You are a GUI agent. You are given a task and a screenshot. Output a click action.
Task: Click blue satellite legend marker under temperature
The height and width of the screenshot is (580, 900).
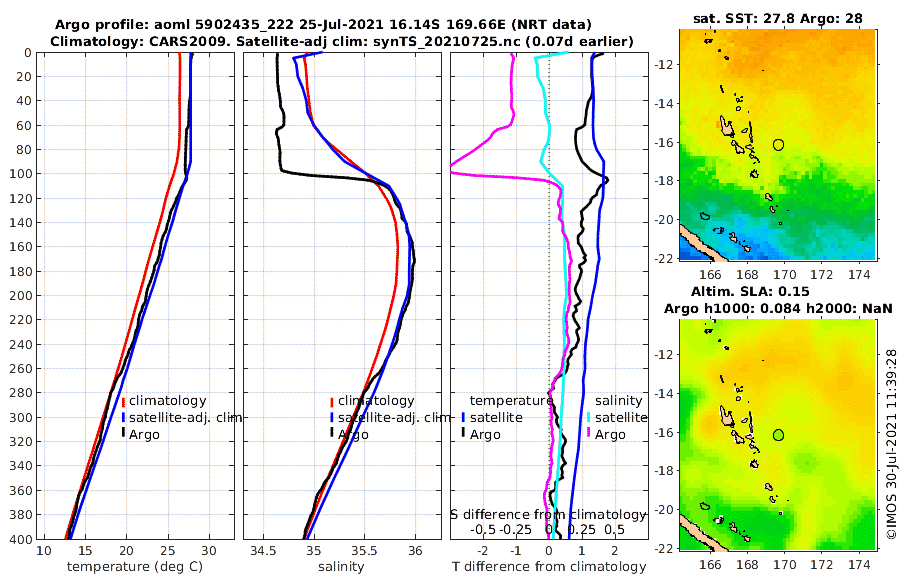[x=463, y=418]
